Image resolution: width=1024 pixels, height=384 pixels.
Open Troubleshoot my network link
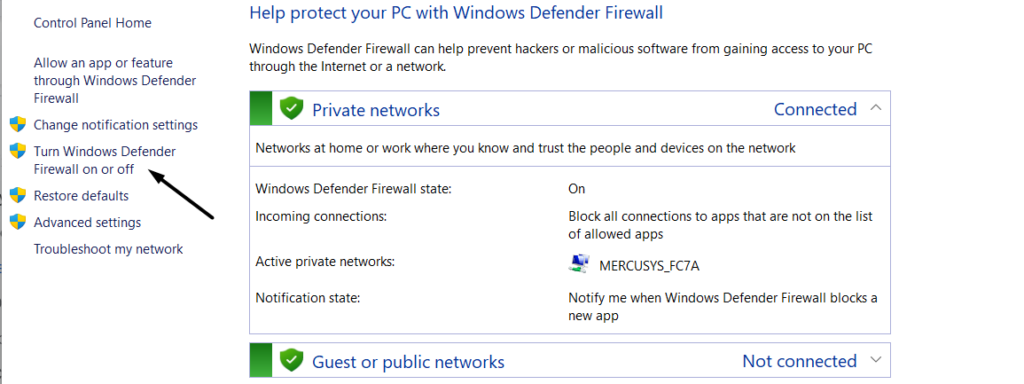click(108, 249)
